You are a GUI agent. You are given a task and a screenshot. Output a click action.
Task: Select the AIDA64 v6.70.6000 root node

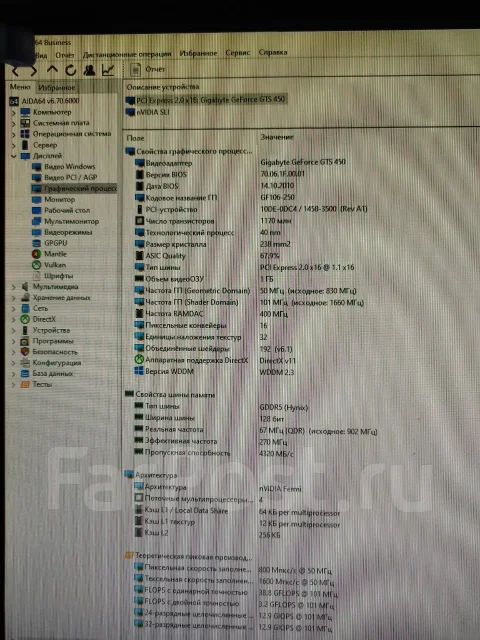click(x=44, y=101)
